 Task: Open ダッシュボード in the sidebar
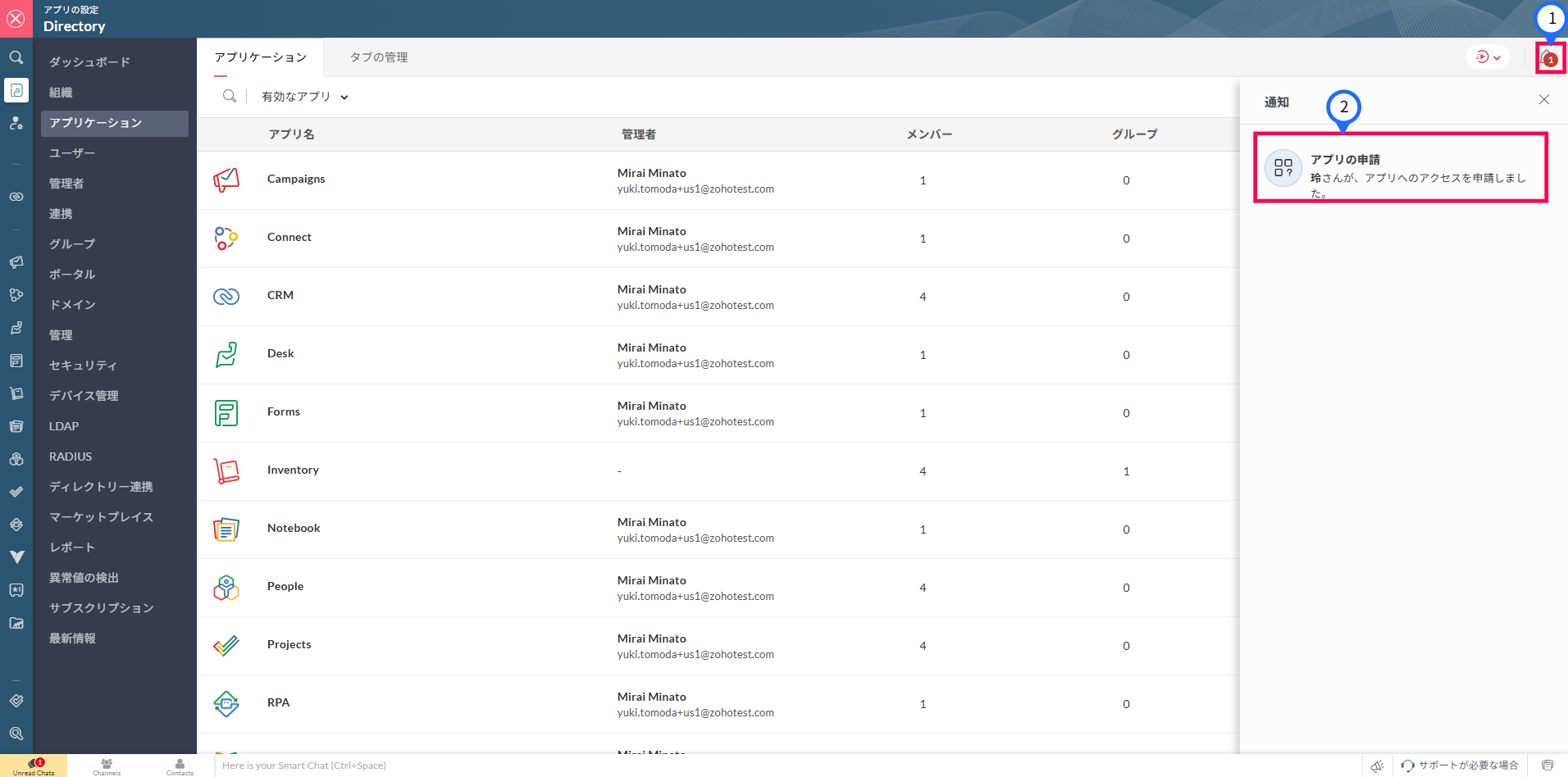115,62
